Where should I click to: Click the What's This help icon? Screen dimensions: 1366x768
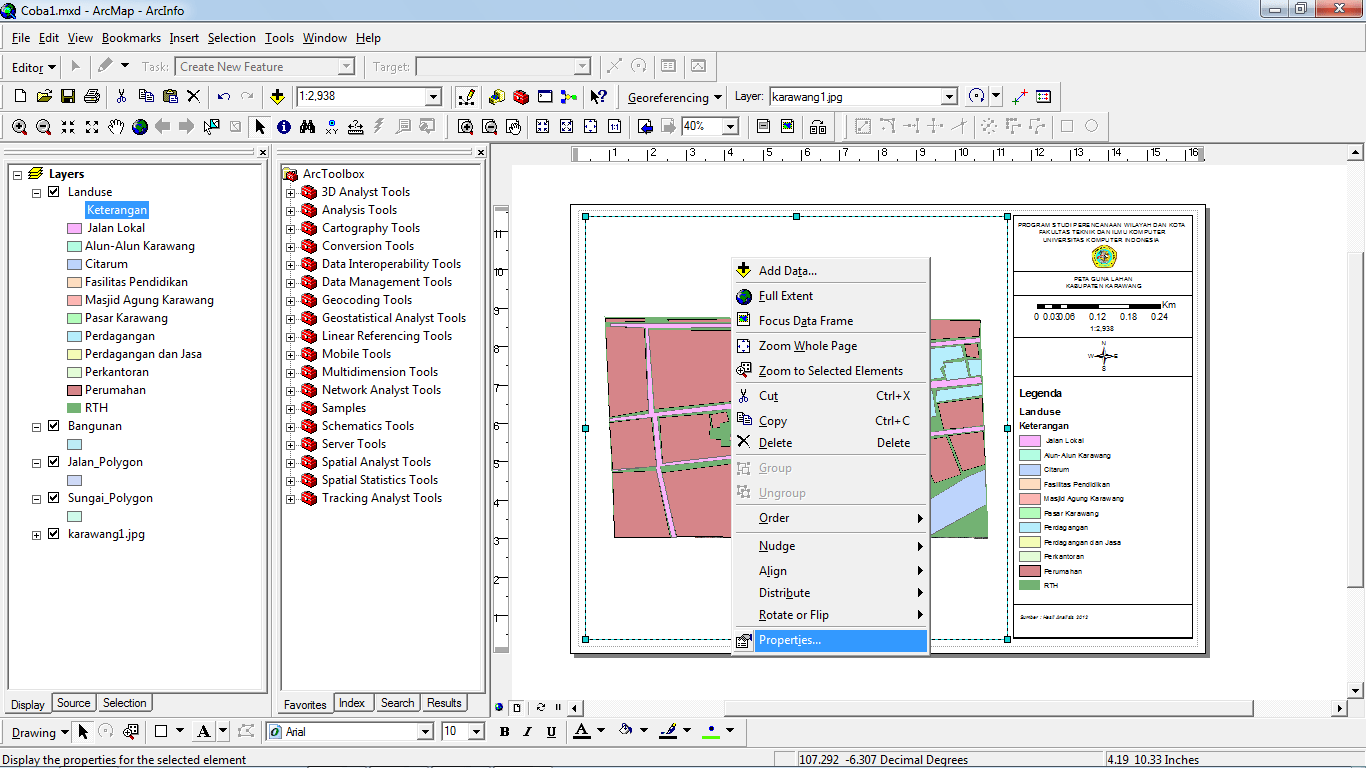point(598,97)
